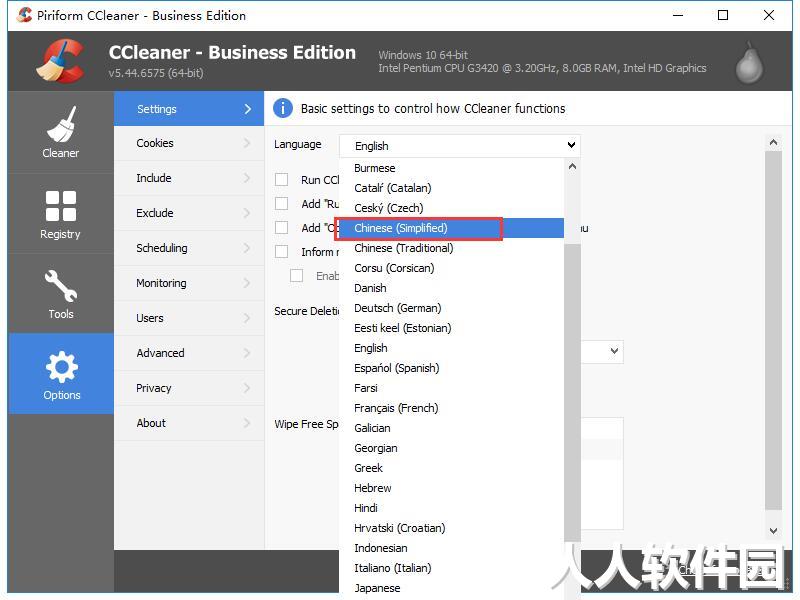Click language list scroll-up arrow

tap(572, 166)
